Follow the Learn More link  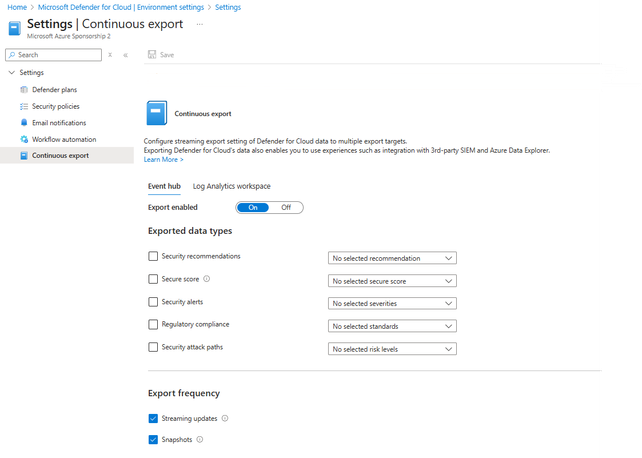pyautogui.click(x=163, y=159)
